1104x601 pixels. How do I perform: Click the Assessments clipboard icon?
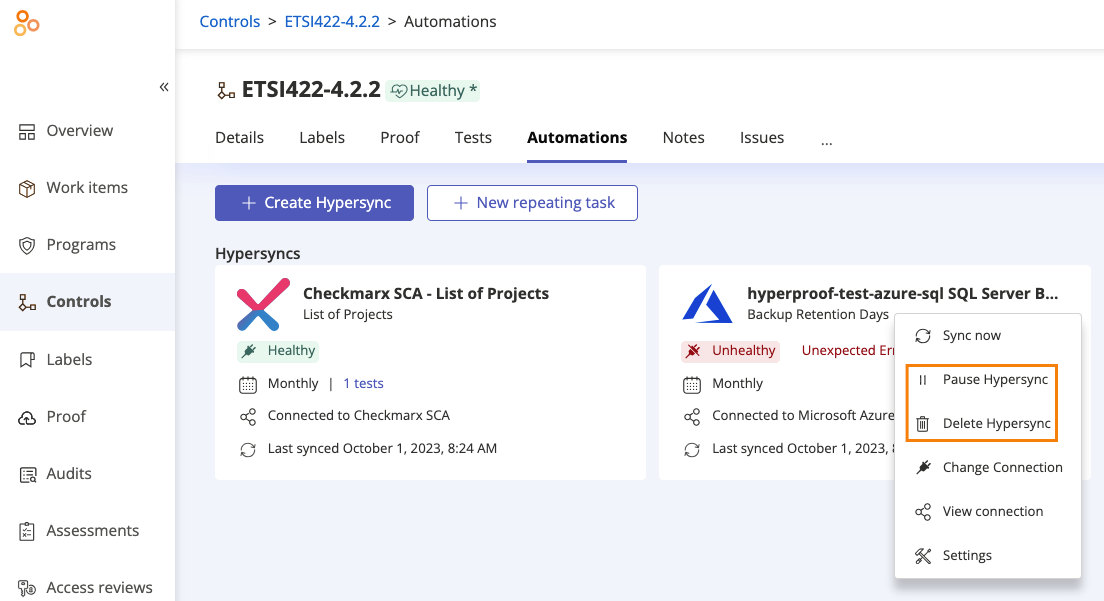27,531
